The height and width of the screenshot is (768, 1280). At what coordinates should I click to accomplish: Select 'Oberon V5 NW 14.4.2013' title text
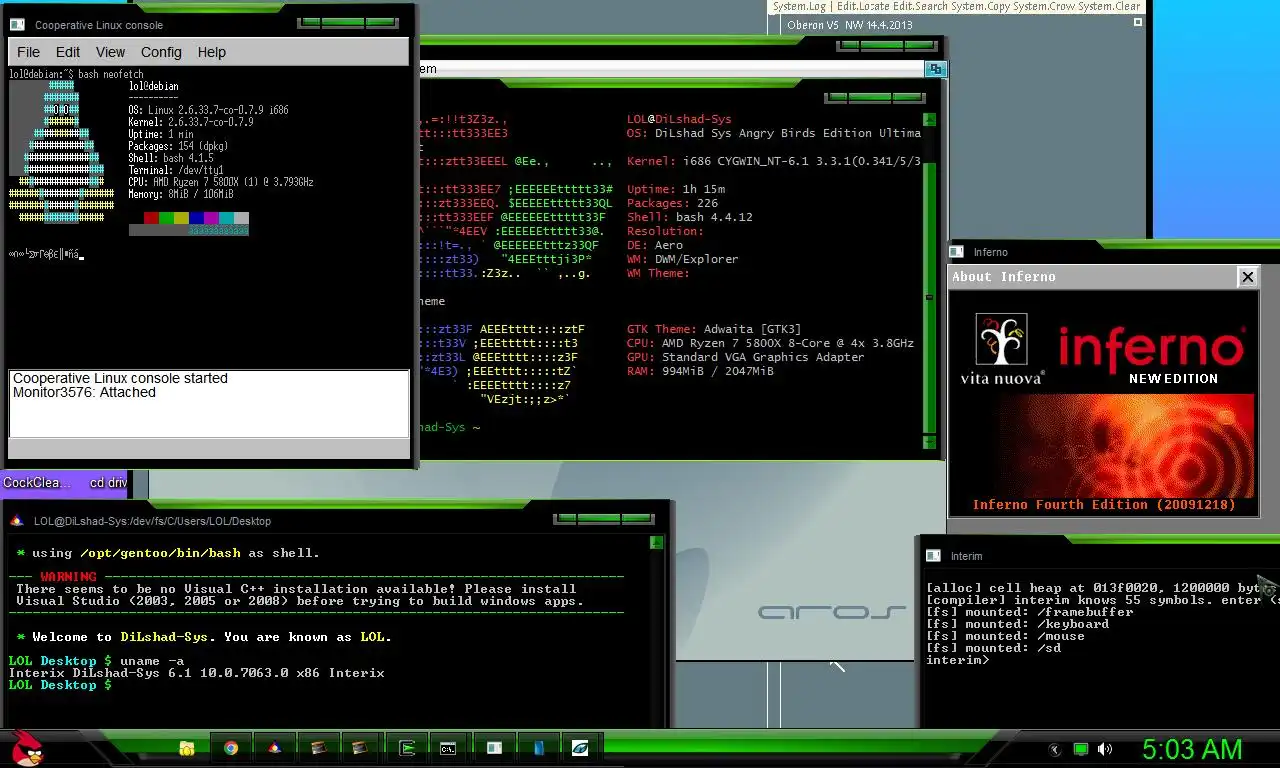[x=850, y=26]
